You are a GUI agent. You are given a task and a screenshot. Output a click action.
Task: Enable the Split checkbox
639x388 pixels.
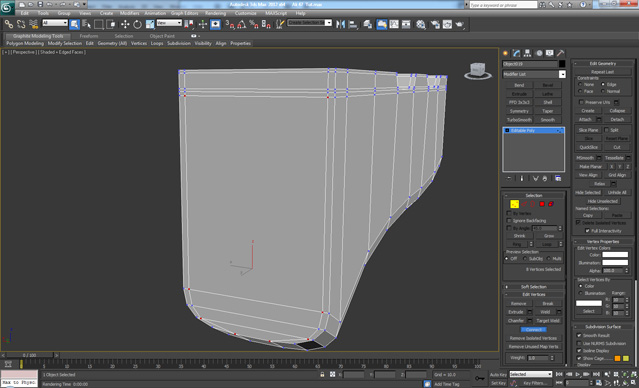pyautogui.click(x=606, y=130)
